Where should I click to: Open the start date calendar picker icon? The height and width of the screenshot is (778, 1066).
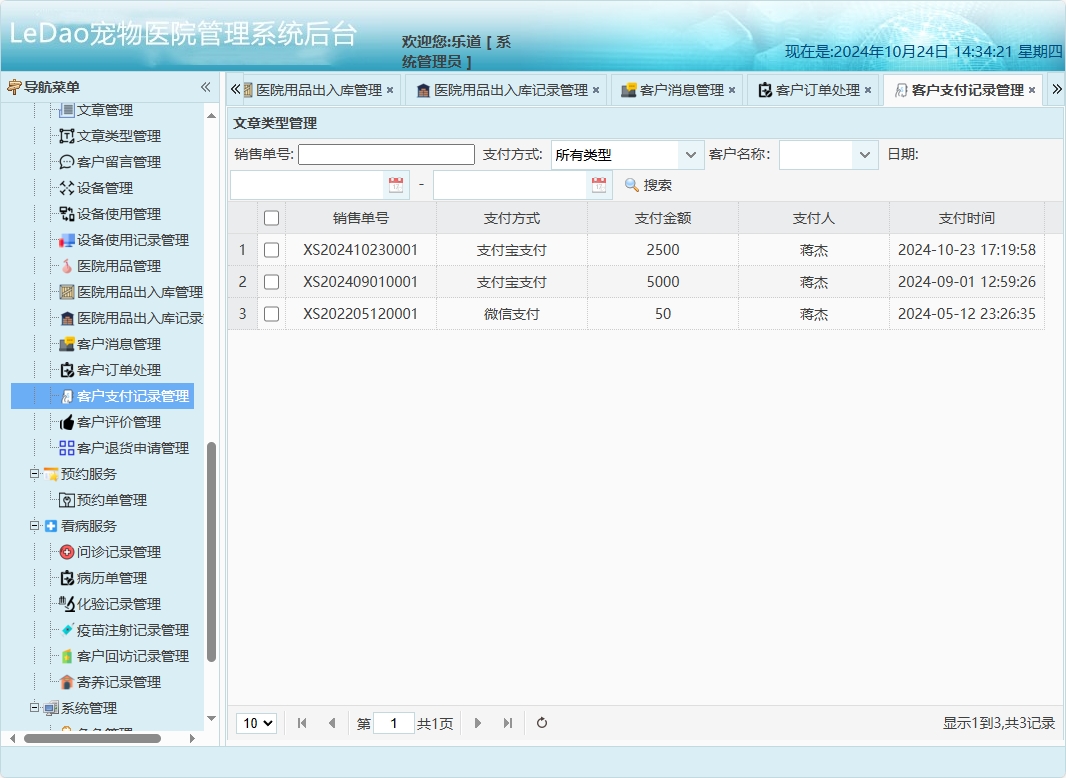pos(395,184)
